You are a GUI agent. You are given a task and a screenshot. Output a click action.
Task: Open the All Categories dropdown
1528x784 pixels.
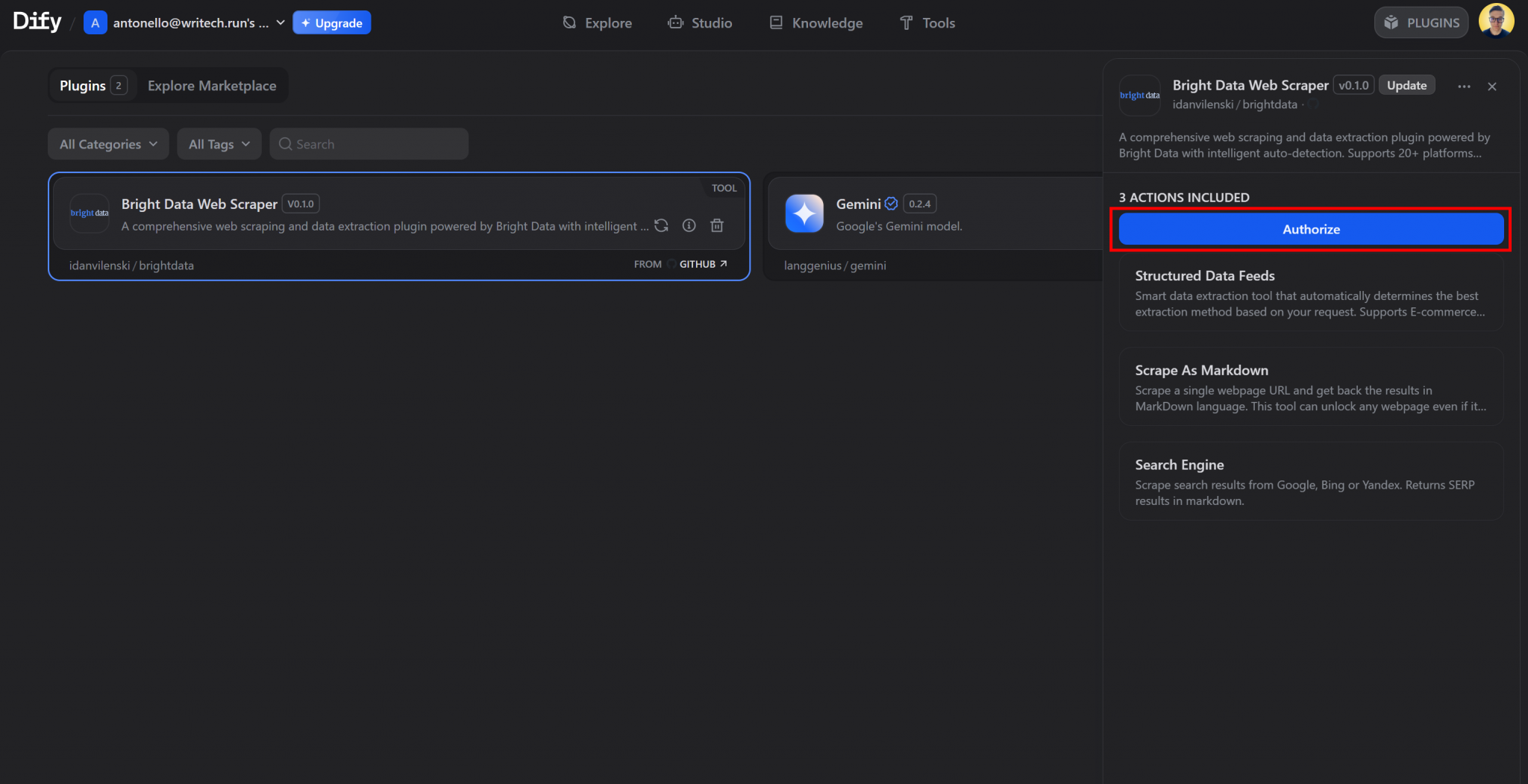coord(107,143)
